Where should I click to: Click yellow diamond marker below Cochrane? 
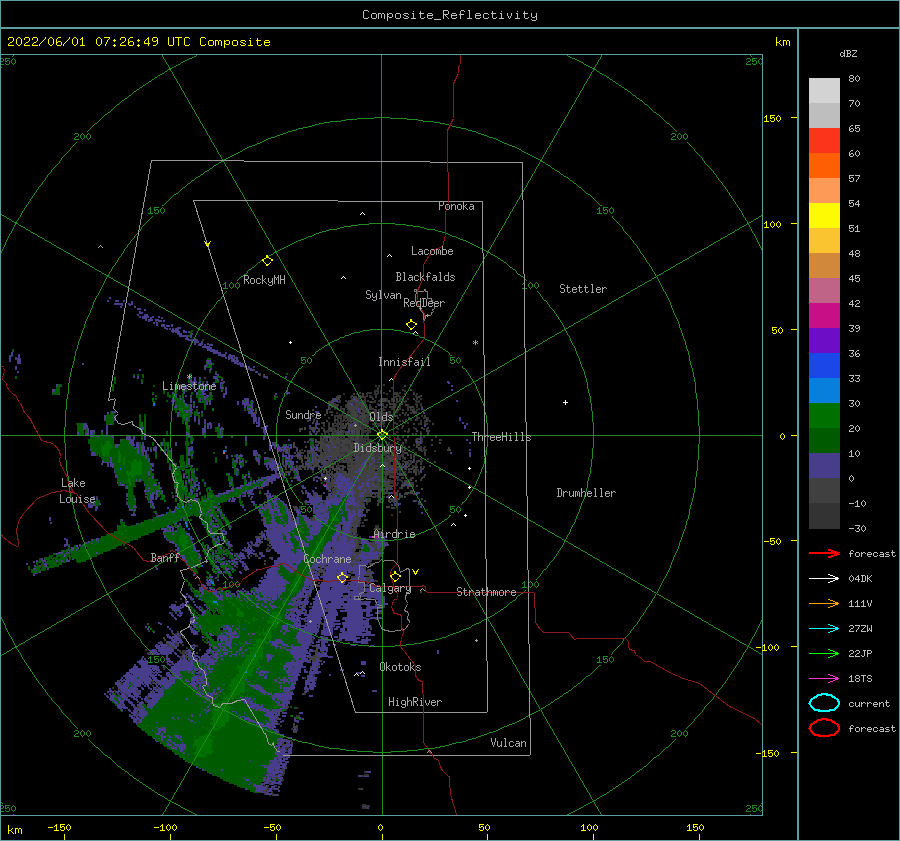pos(343,577)
